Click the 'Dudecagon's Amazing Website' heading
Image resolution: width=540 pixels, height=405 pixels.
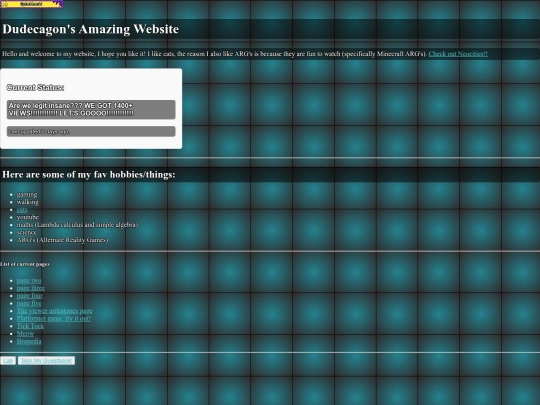(x=91, y=29)
